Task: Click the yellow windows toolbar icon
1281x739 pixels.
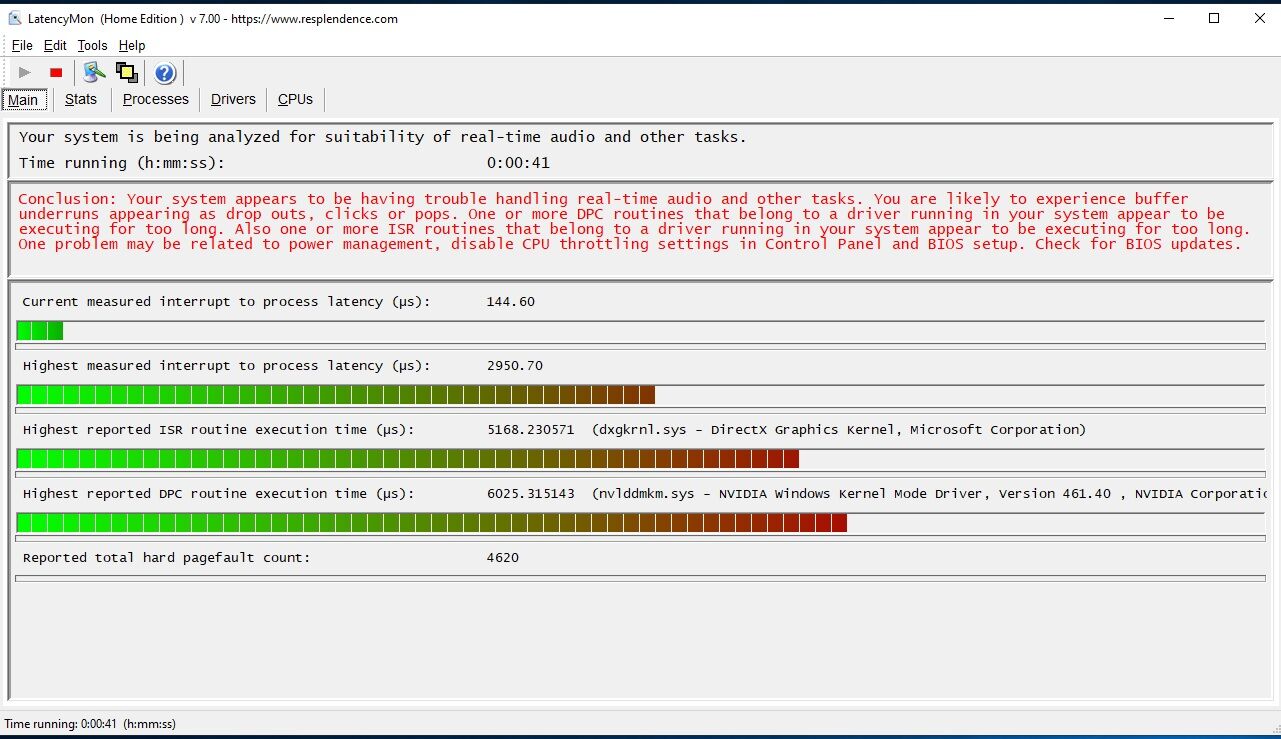Action: pos(126,72)
